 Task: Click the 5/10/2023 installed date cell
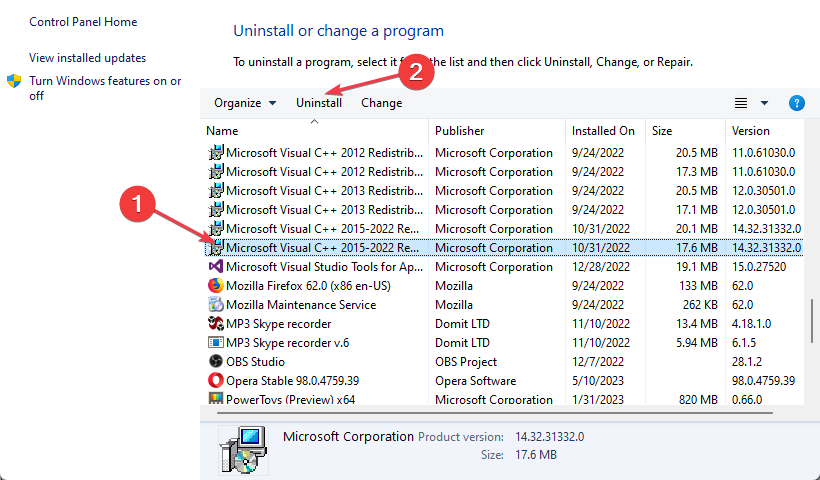(597, 381)
